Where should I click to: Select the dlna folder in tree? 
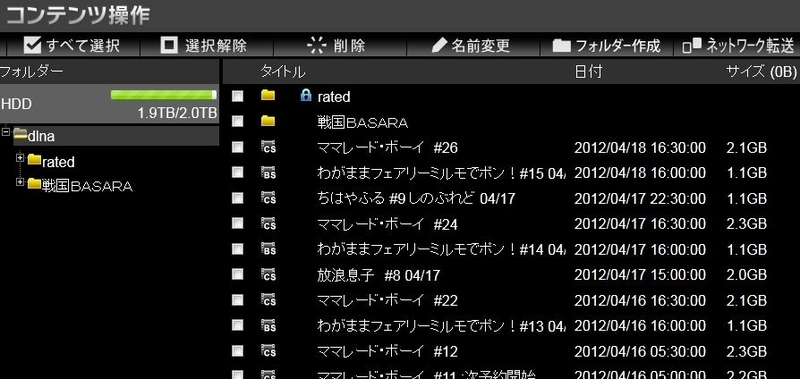click(41, 136)
